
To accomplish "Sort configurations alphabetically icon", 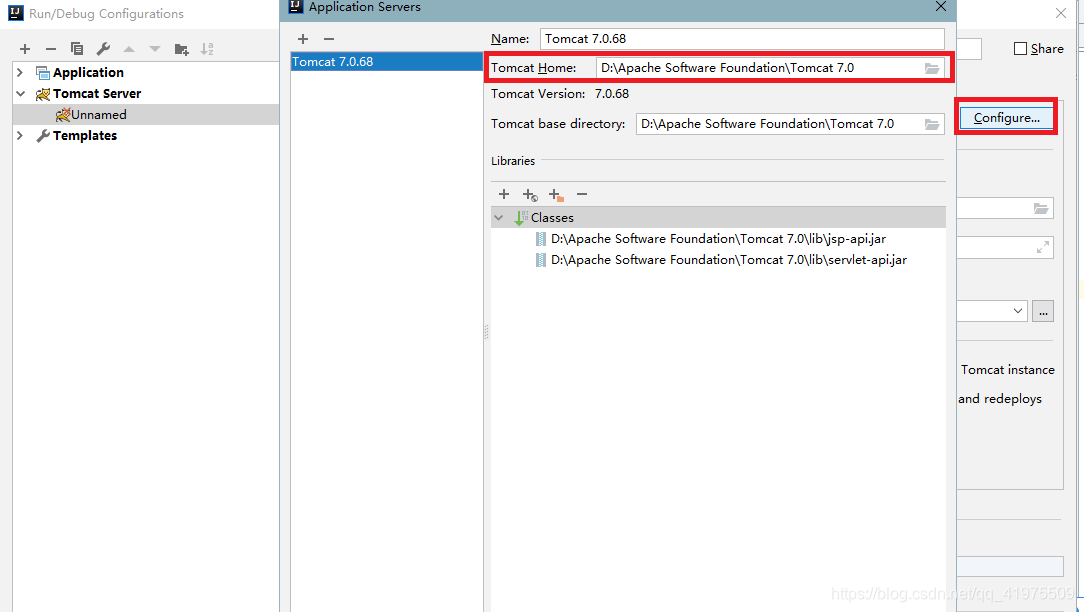I will pos(207,49).
